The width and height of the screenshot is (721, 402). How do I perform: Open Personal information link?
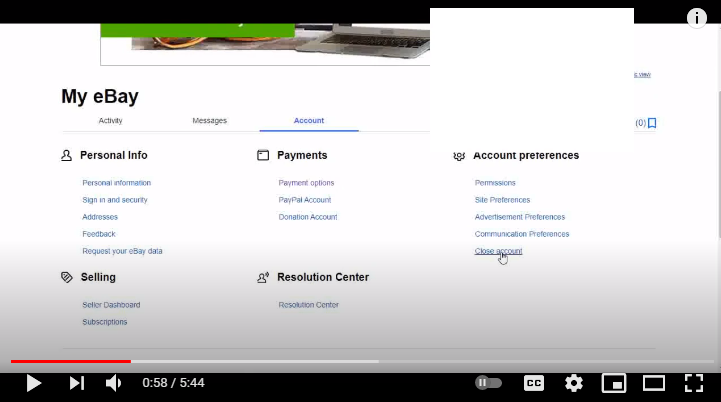coord(116,183)
